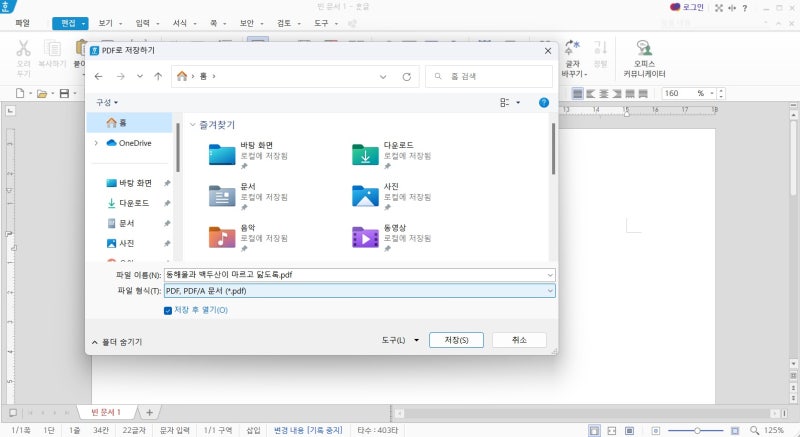800x437 pixels.
Task: Click zoom-out icon left of zoom slider
Action: (656, 431)
